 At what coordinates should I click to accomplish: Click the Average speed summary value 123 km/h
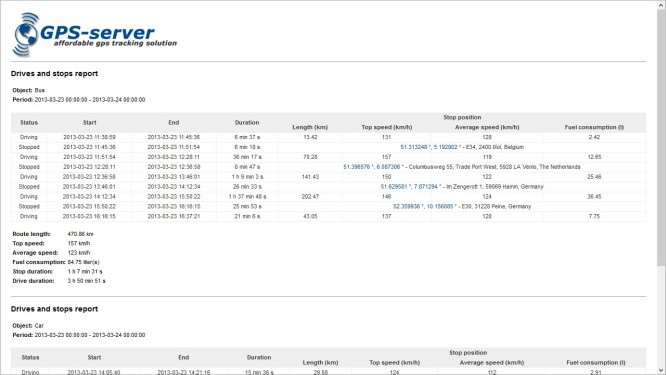[x=79, y=253]
